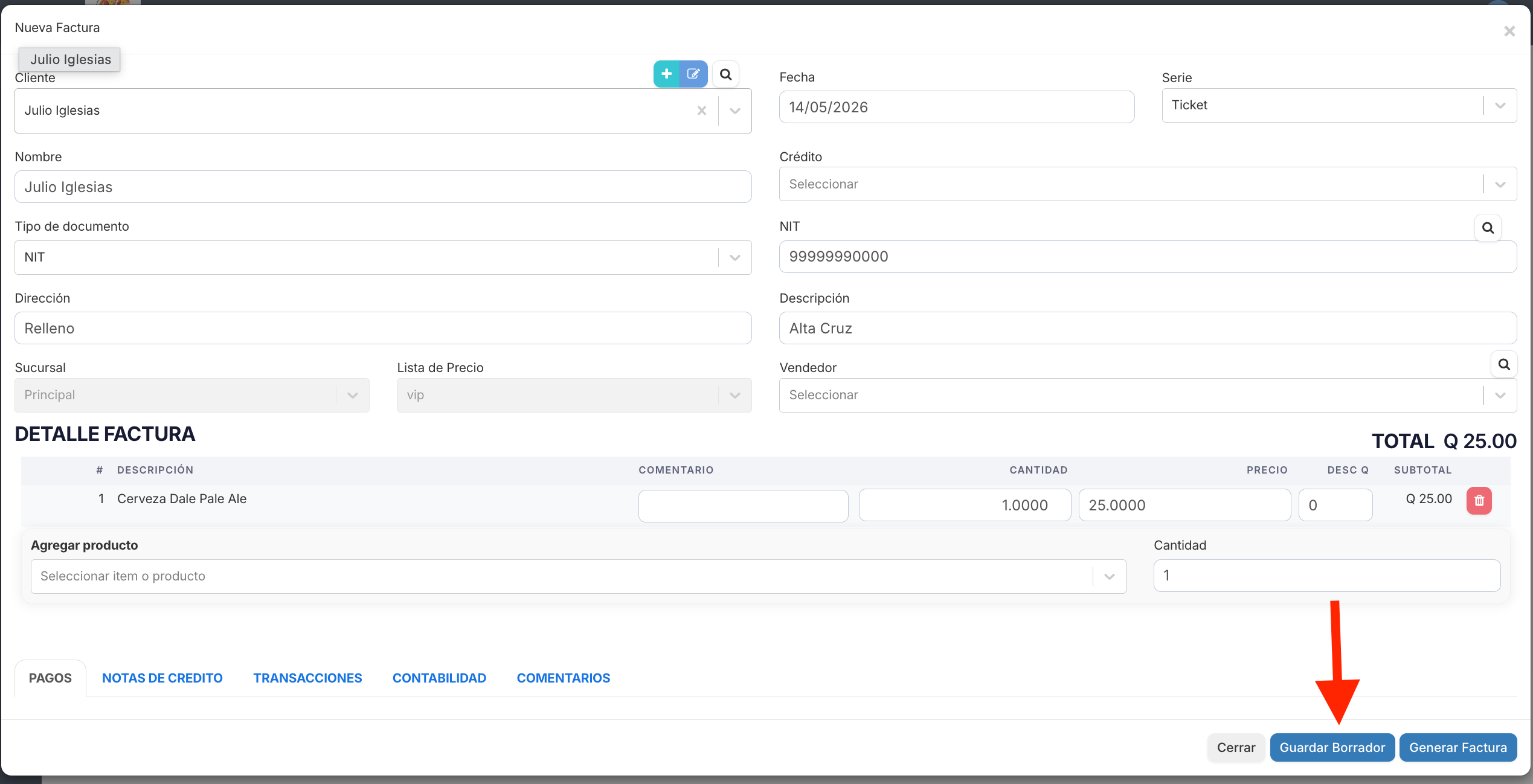Screen dimensions: 1533x784
Task: Switch to the Notas de Credito tab
Action: (162, 678)
